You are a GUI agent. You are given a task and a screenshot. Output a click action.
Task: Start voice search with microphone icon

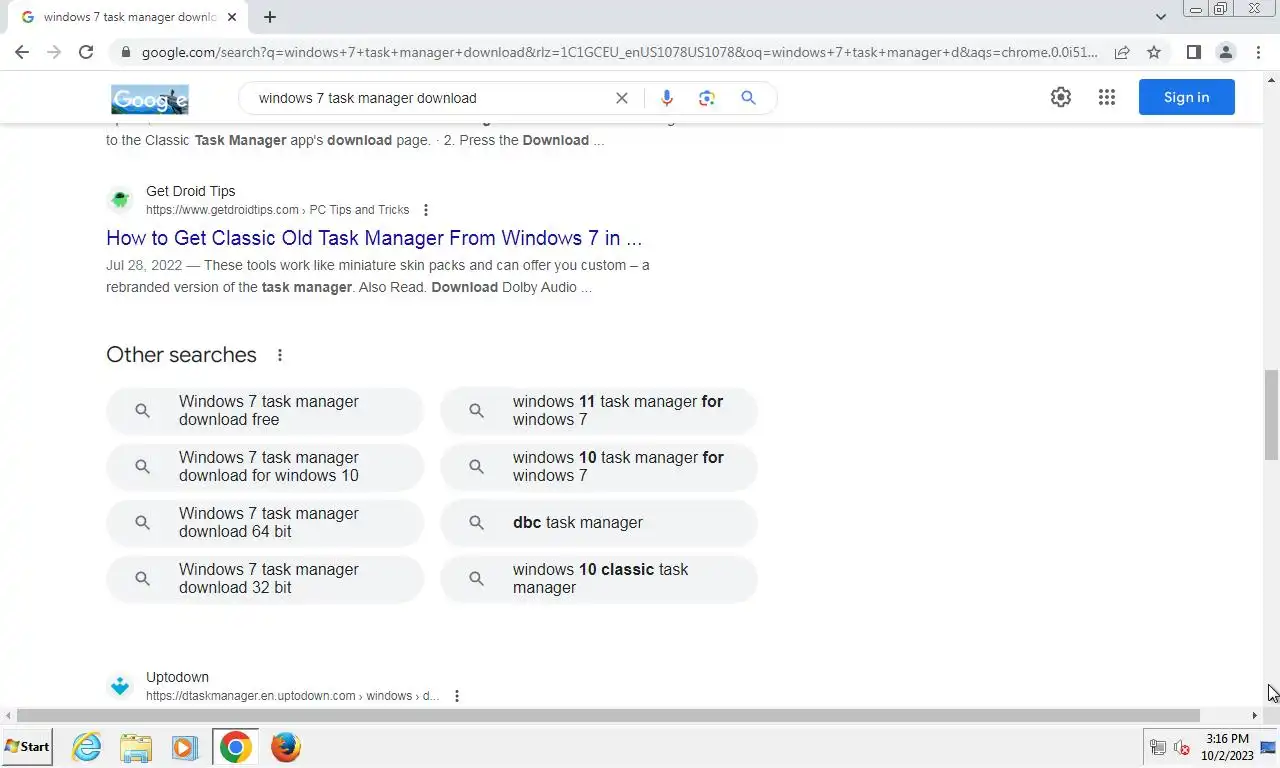[667, 98]
